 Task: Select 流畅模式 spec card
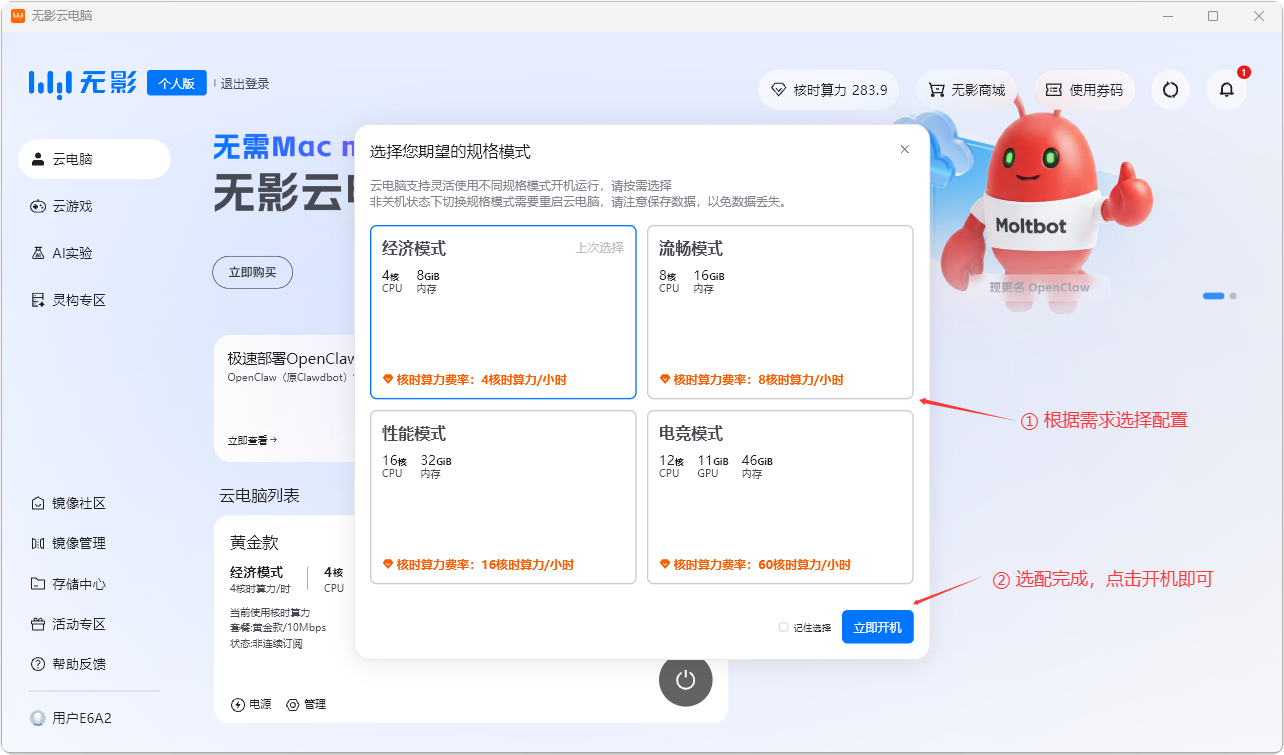[x=780, y=312]
